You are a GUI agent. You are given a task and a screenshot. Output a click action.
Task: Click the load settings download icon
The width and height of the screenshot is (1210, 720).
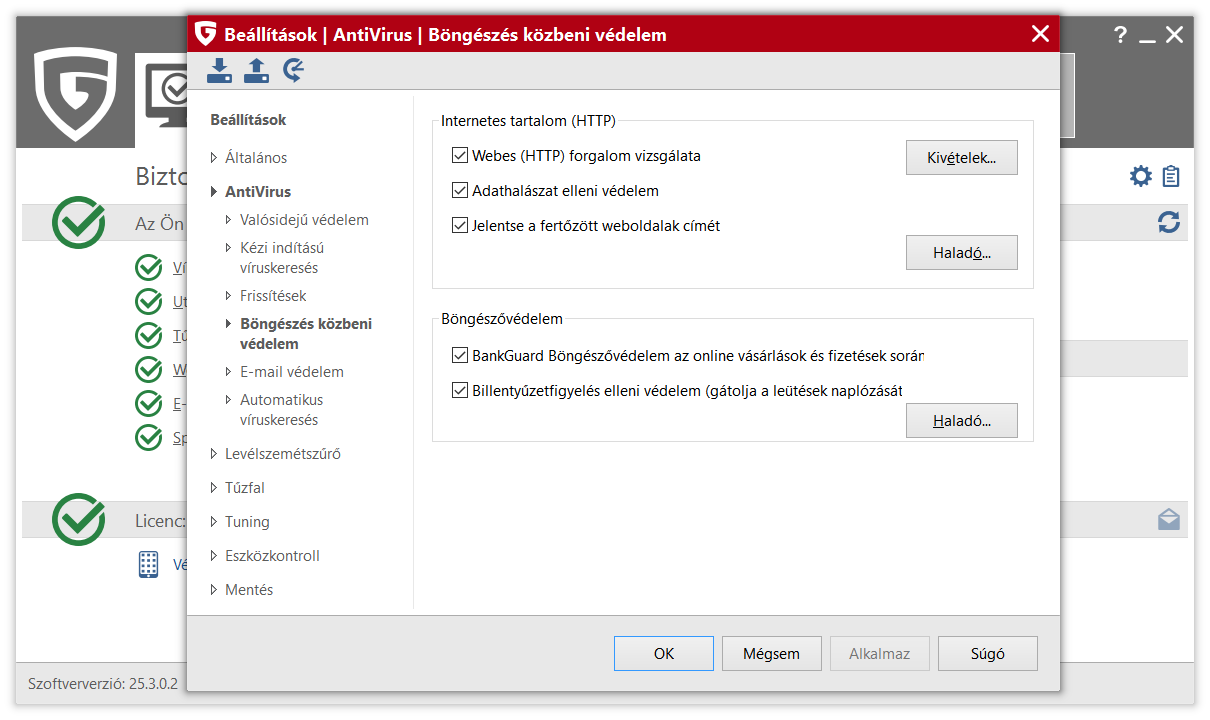click(219, 70)
